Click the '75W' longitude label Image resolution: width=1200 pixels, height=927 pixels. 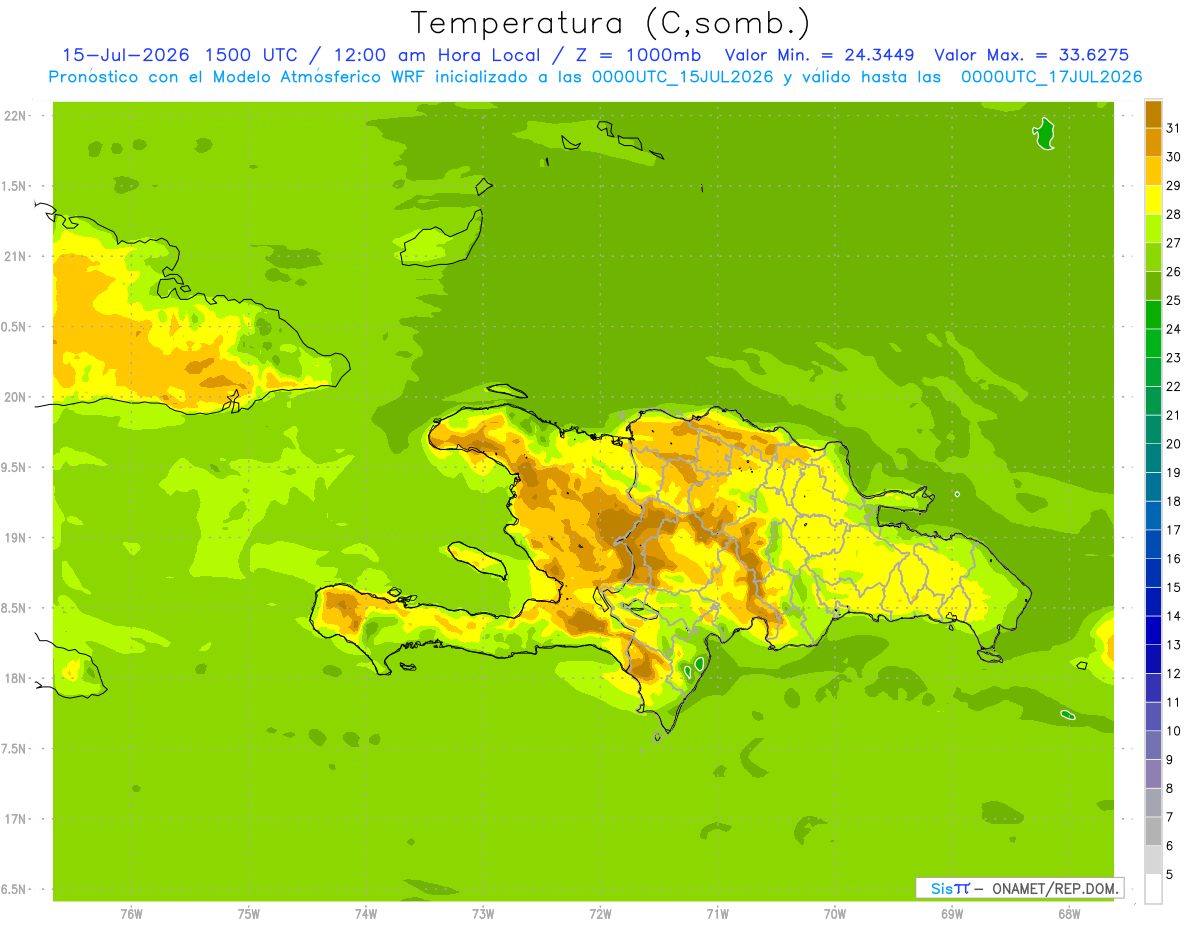(249, 913)
